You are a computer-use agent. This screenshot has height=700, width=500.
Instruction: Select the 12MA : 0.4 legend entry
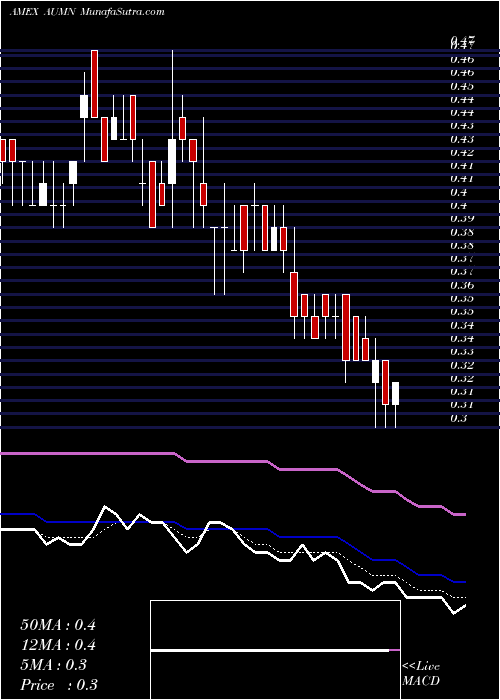click(58, 645)
